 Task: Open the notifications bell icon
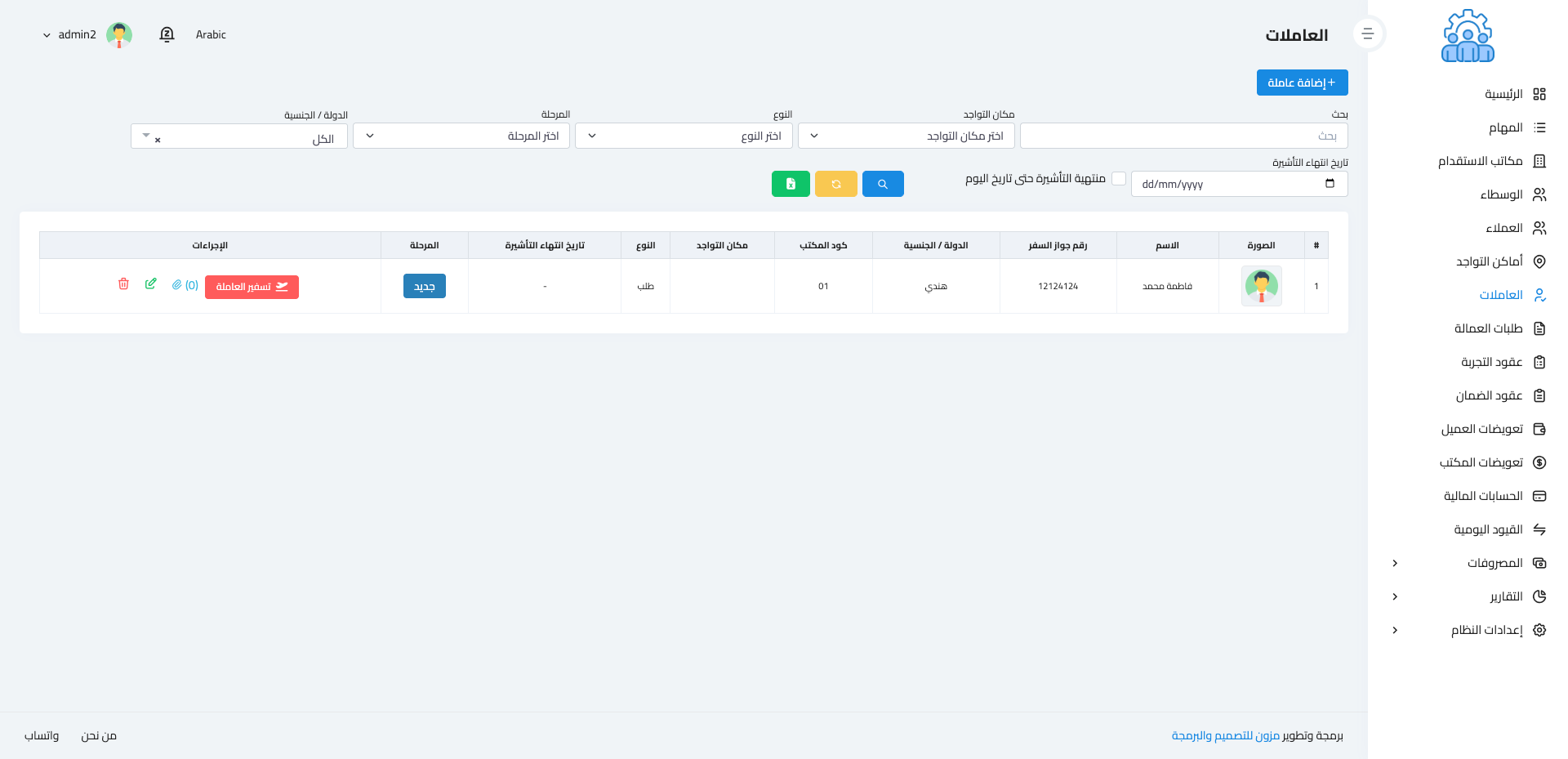tap(167, 34)
